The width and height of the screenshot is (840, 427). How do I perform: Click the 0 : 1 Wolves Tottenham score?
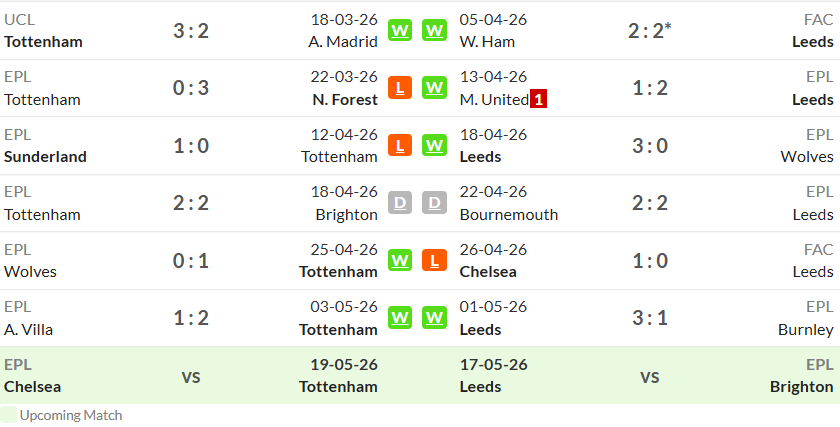pos(191,261)
